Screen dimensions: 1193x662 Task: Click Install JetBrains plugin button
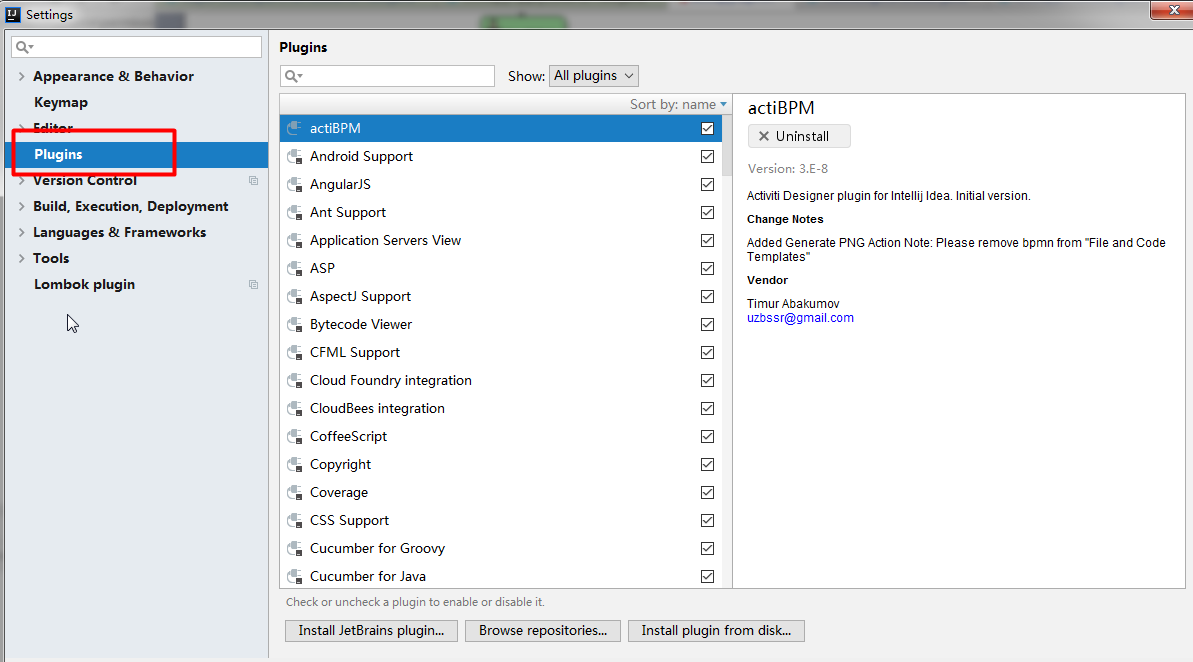371,631
